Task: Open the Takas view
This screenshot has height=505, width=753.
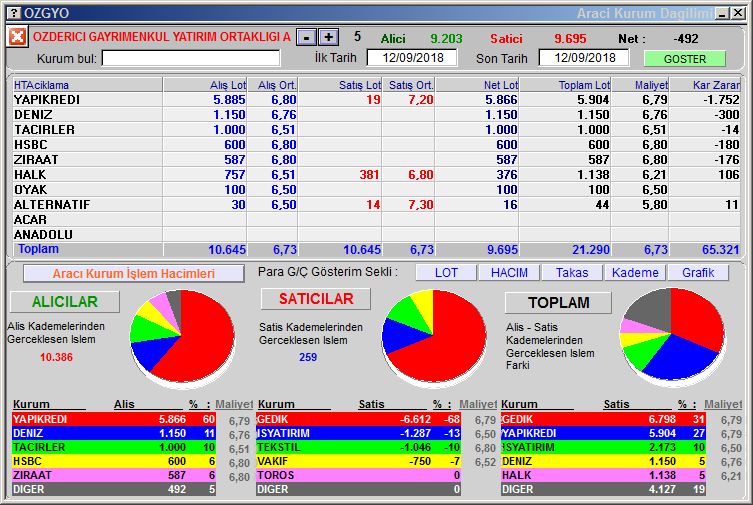Action: click(572, 273)
